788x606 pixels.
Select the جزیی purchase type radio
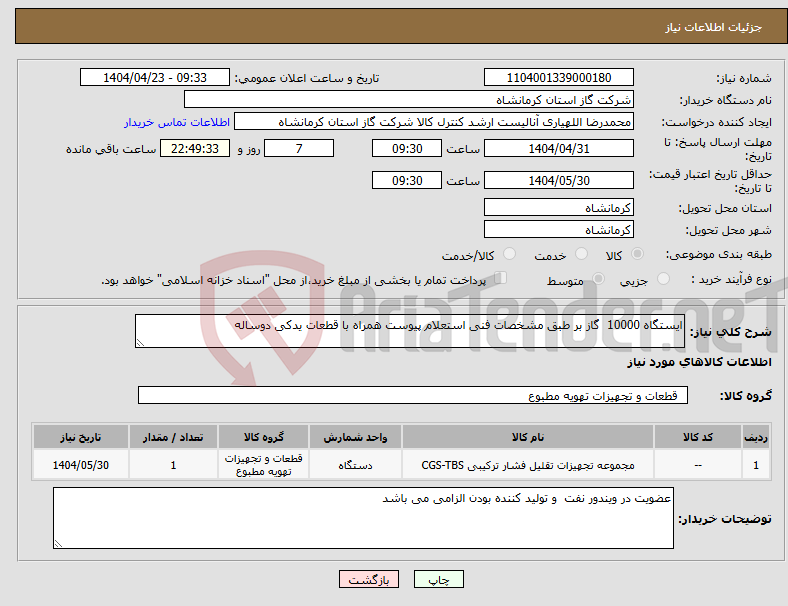(x=663, y=278)
